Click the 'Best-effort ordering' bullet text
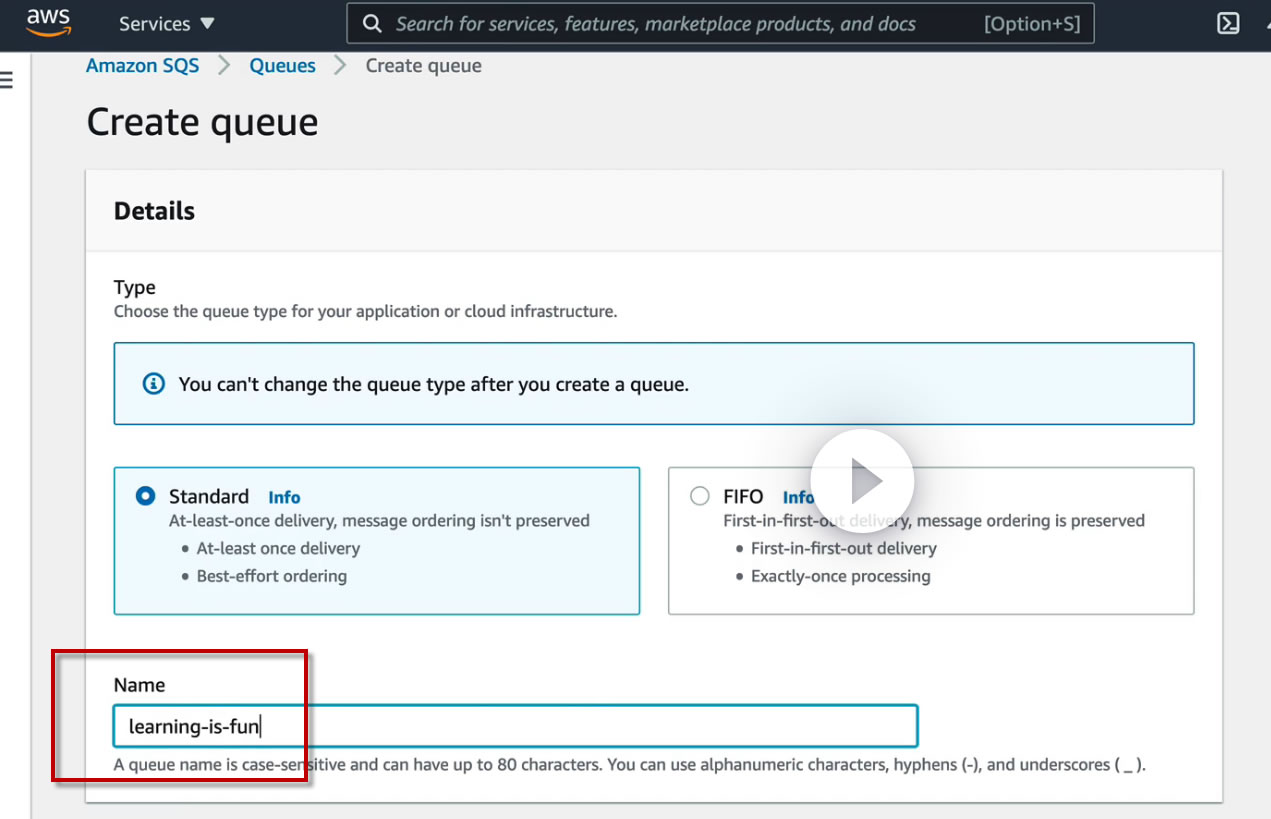The width and height of the screenshot is (1271, 819). (x=272, y=576)
